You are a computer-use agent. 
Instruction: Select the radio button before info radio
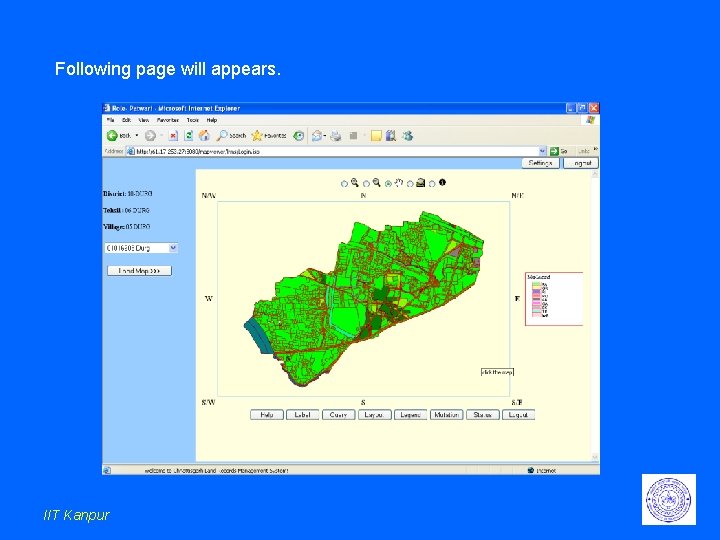coord(410,184)
